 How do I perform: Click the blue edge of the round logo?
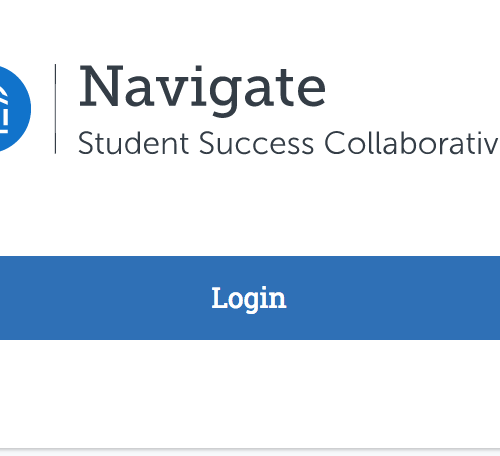[26, 109]
